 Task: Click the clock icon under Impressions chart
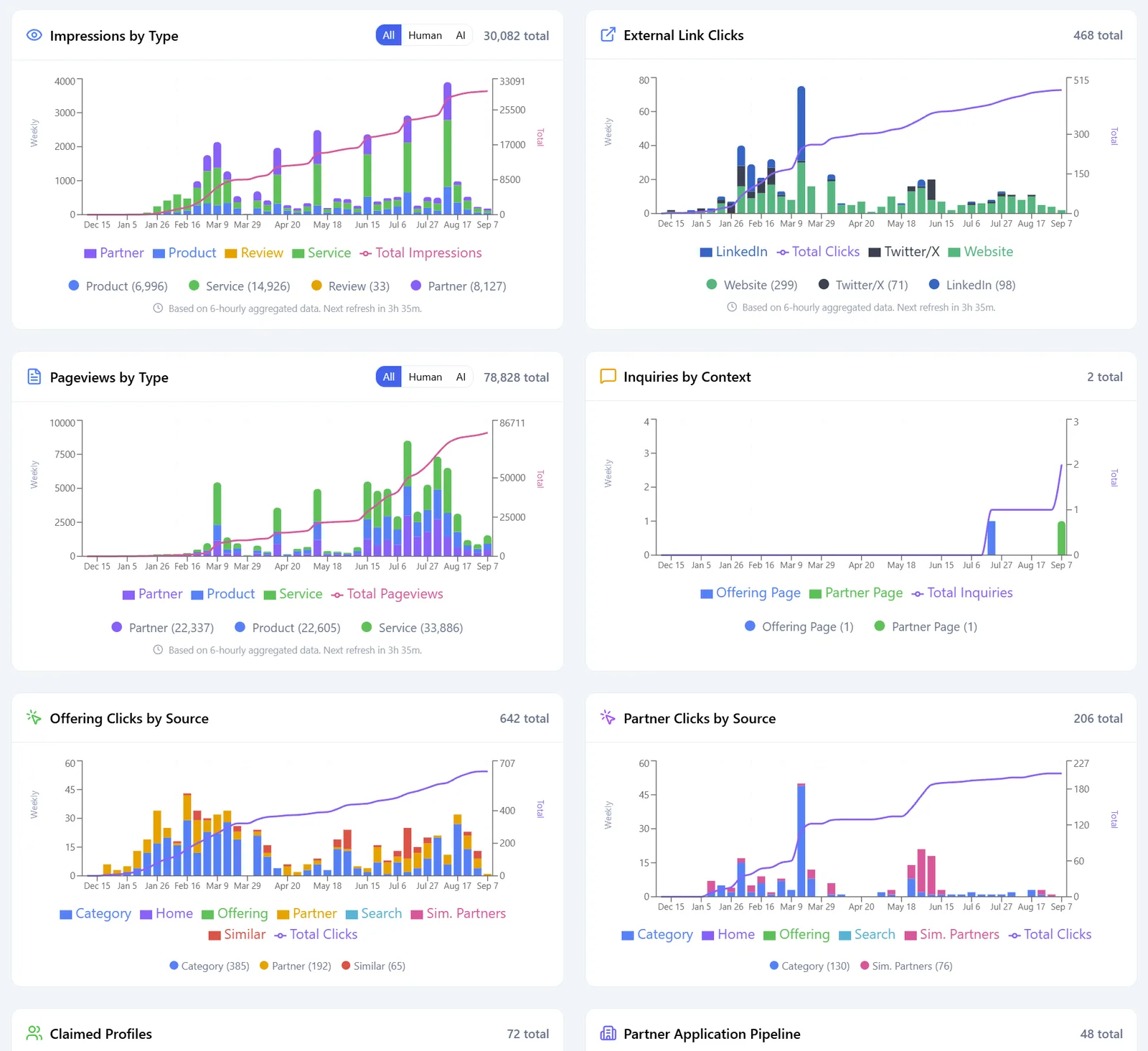tap(158, 308)
